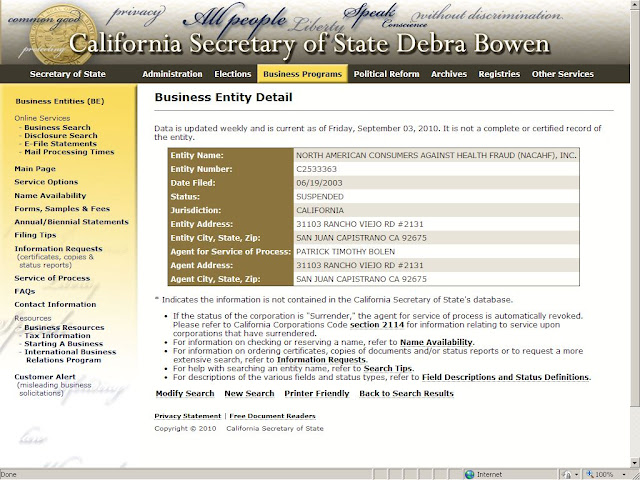Click the Done status bar text
Viewport: 640px width, 480px height.
(x=8, y=474)
